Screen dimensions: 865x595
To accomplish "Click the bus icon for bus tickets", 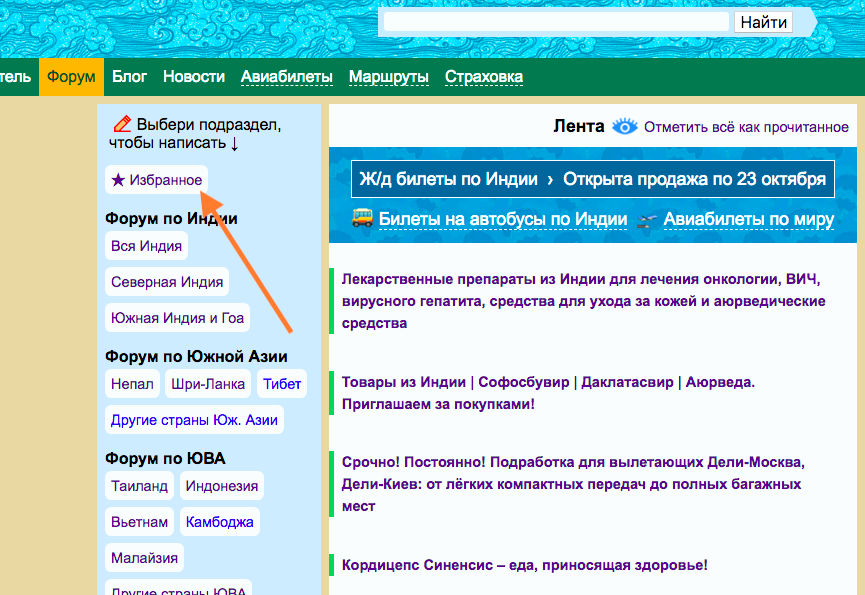I will point(362,219).
